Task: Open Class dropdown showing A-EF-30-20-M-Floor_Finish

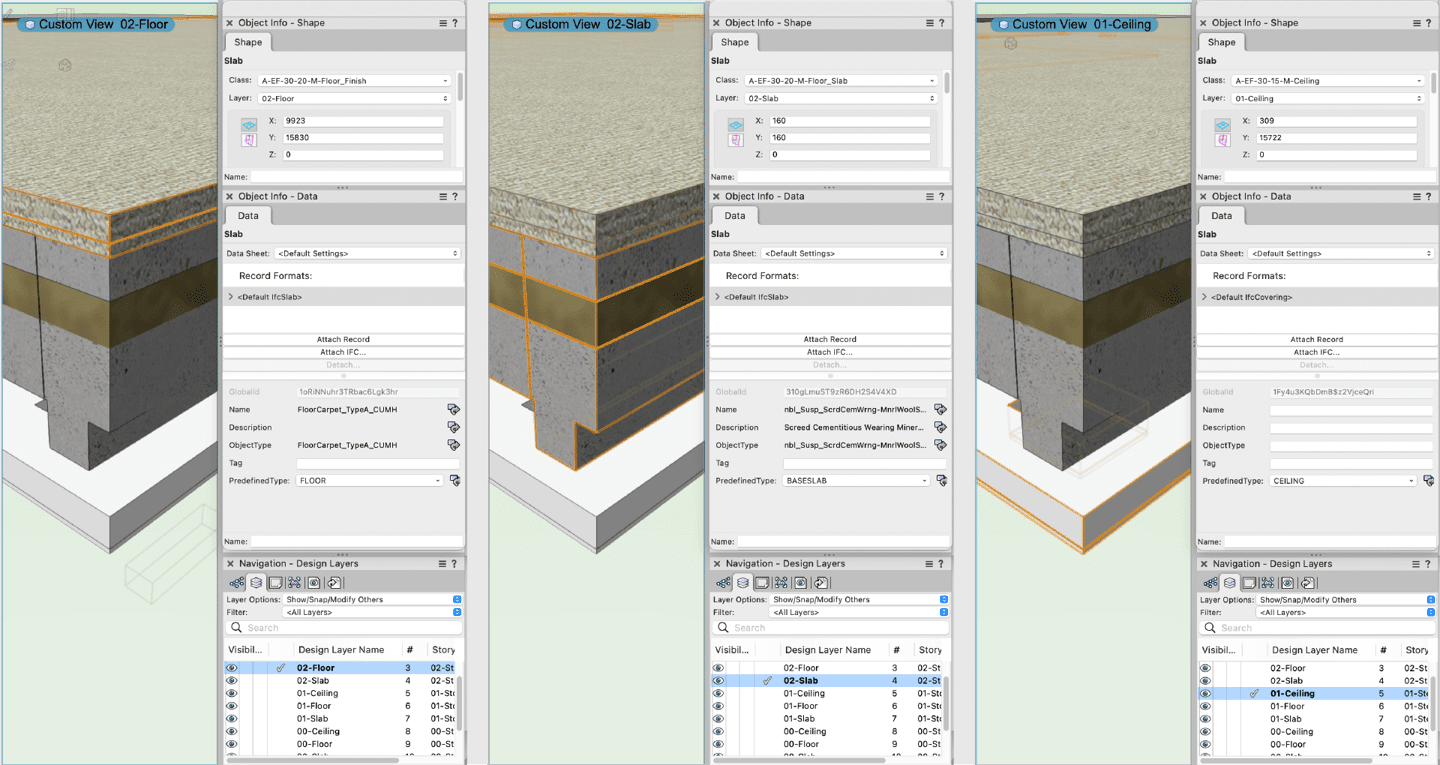Action: point(354,81)
